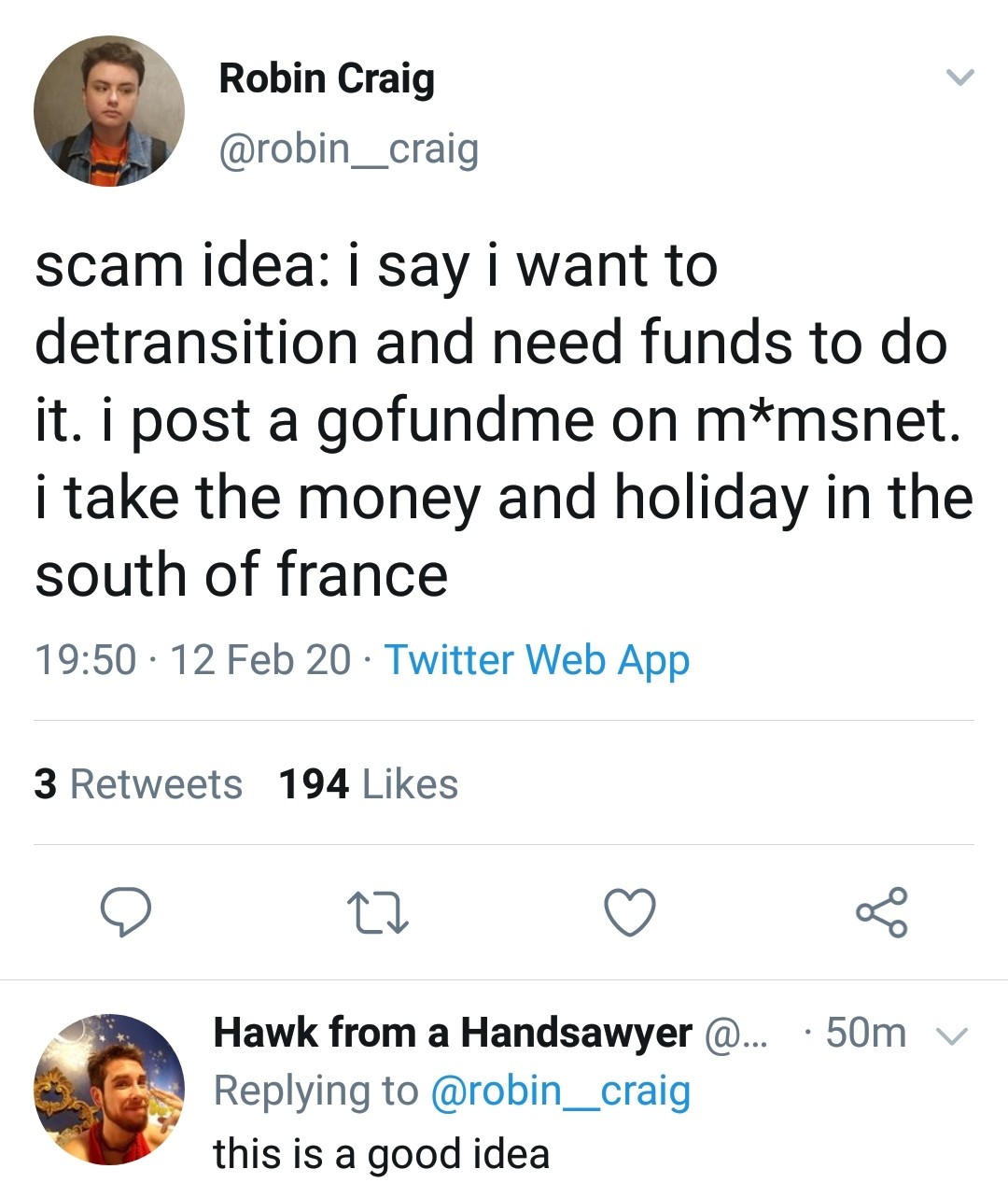Like the tweet with the heart icon
The width and height of the screenshot is (1008, 1197).
point(630,912)
